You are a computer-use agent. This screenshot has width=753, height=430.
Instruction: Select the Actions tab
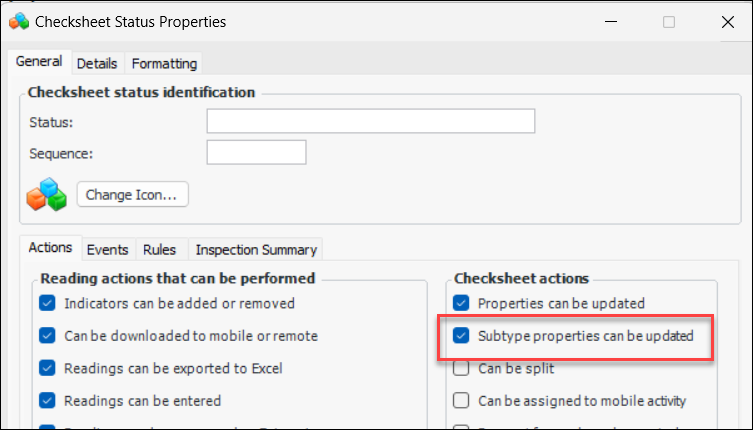tap(50, 248)
